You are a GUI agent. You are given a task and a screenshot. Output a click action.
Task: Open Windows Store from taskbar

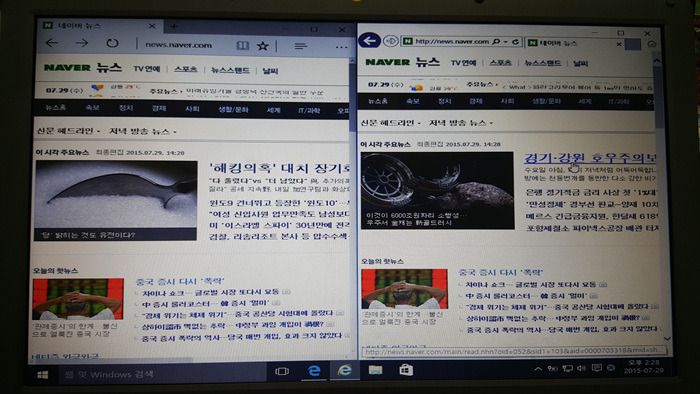tap(406, 369)
